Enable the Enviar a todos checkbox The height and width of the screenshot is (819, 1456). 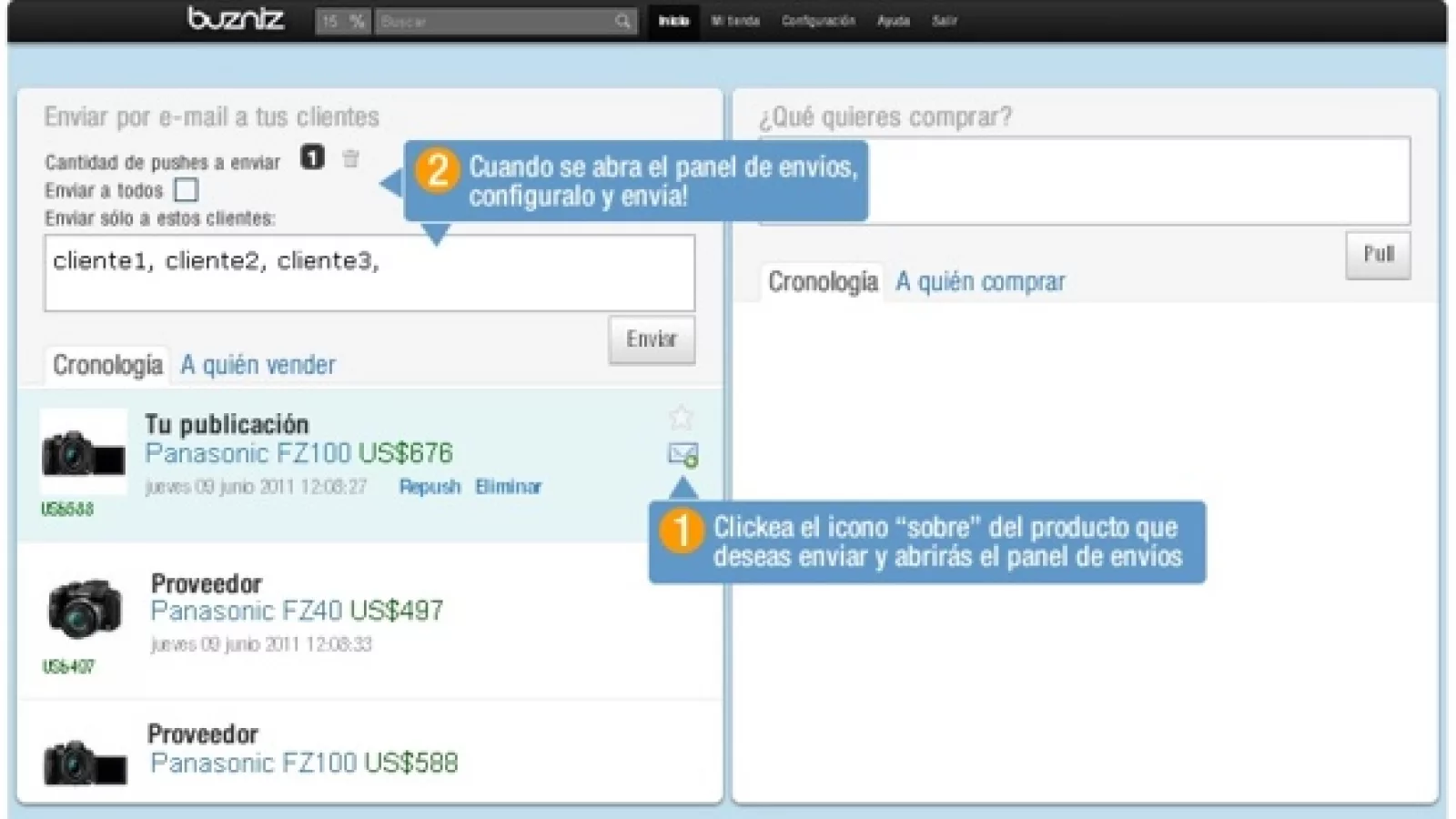186,190
